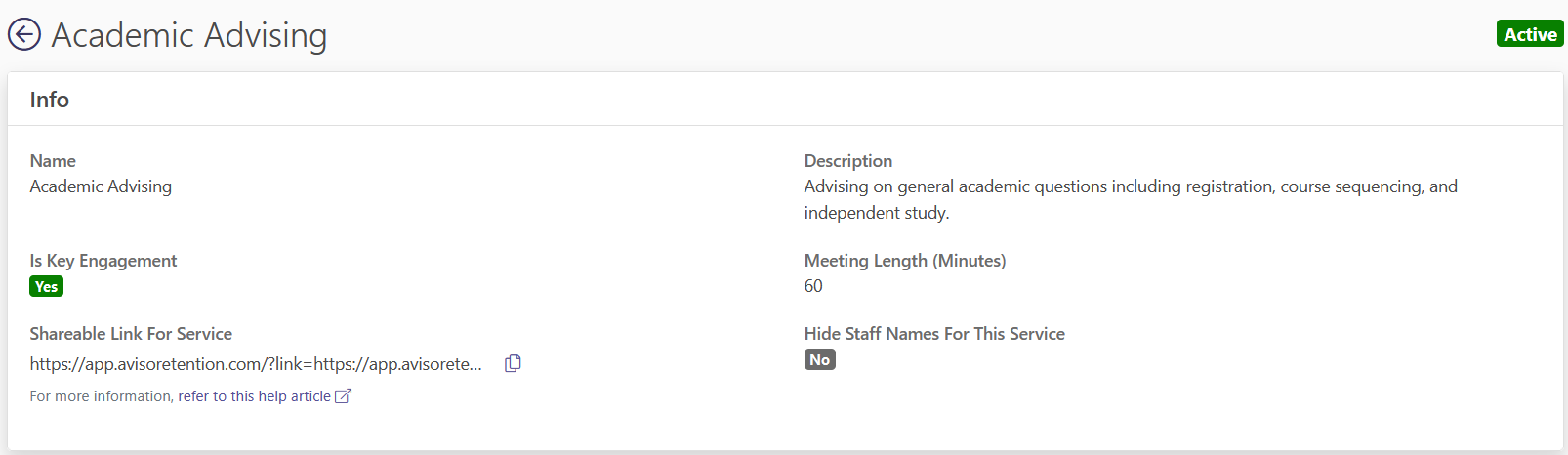Viewport: 1568px width, 455px height.
Task: Click the No badge under Hide Staff Names
Action: pos(820,359)
